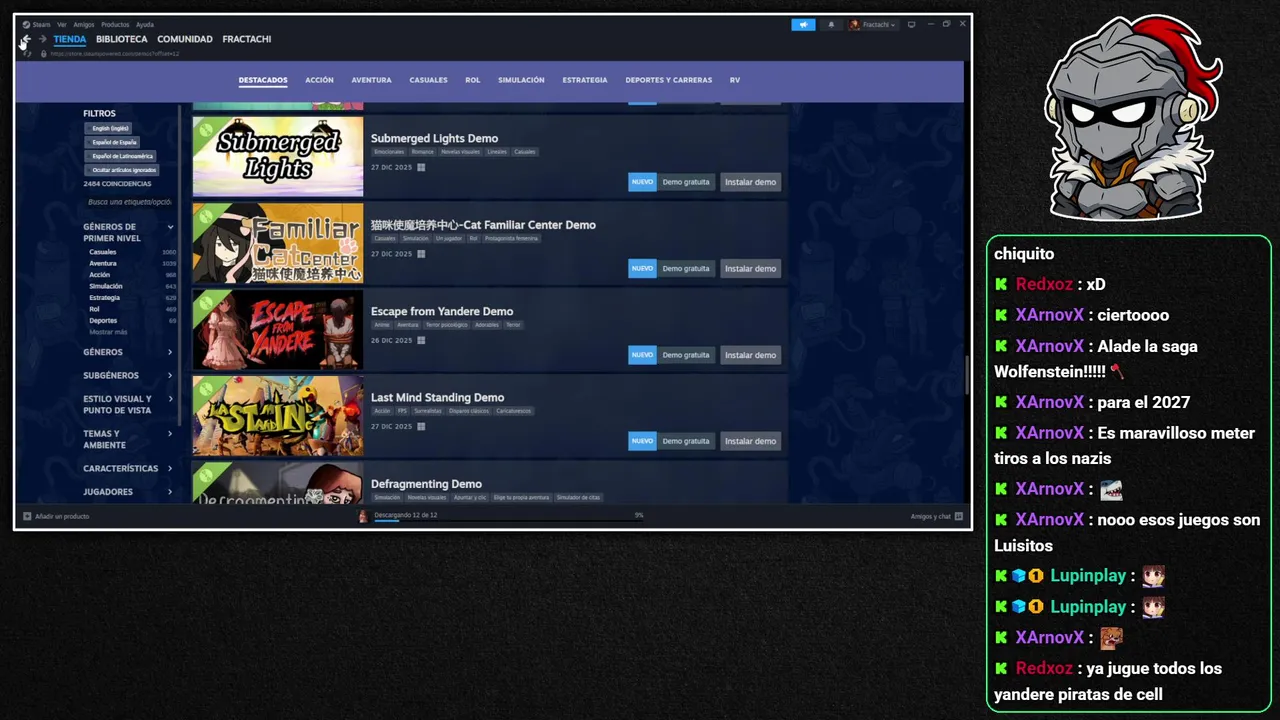Viewport: 1280px width, 720px height.
Task: Open Last Mind Standing thumbnail
Action: click(x=278, y=416)
